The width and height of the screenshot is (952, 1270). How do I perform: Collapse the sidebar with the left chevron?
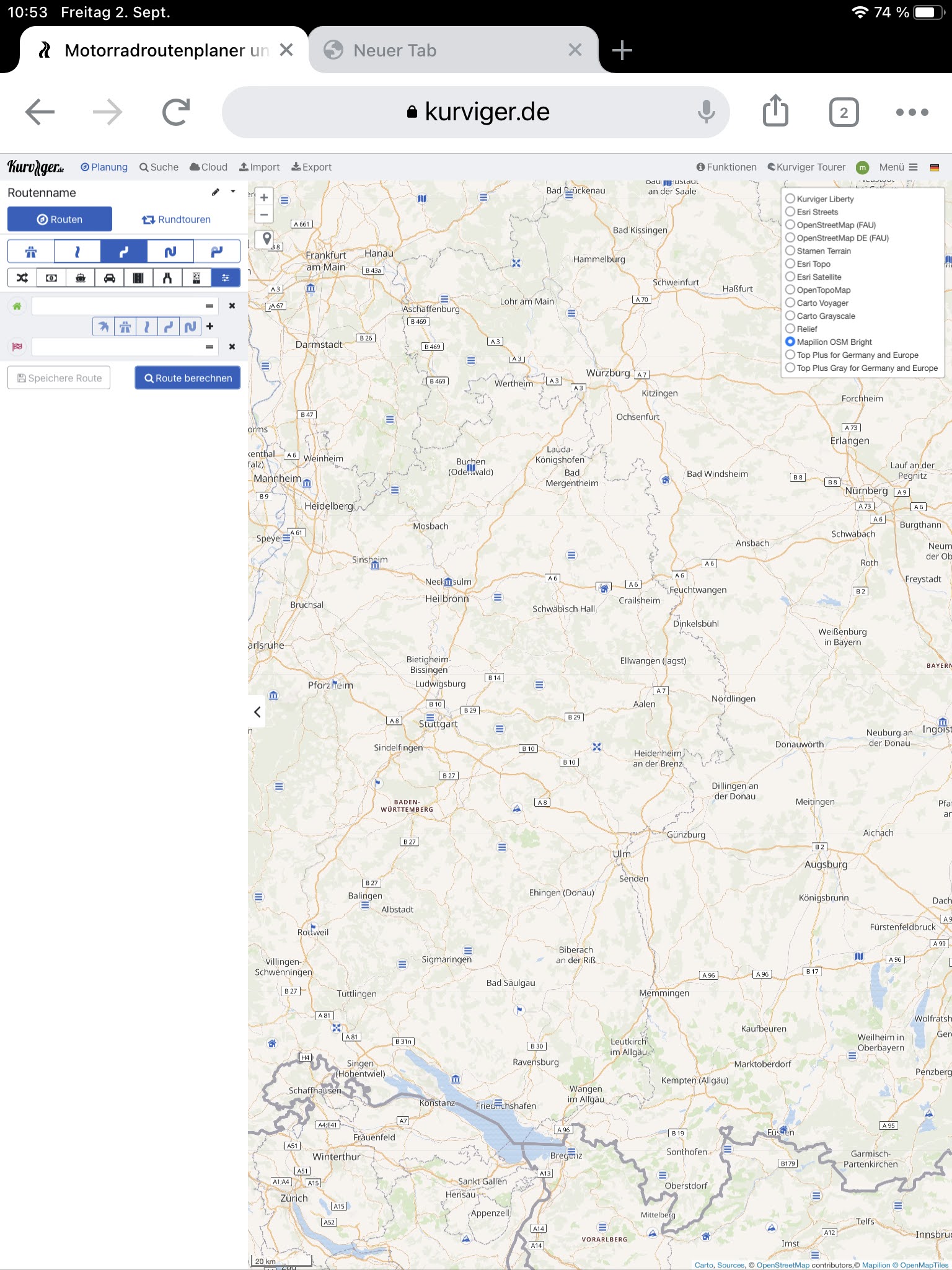tap(257, 712)
